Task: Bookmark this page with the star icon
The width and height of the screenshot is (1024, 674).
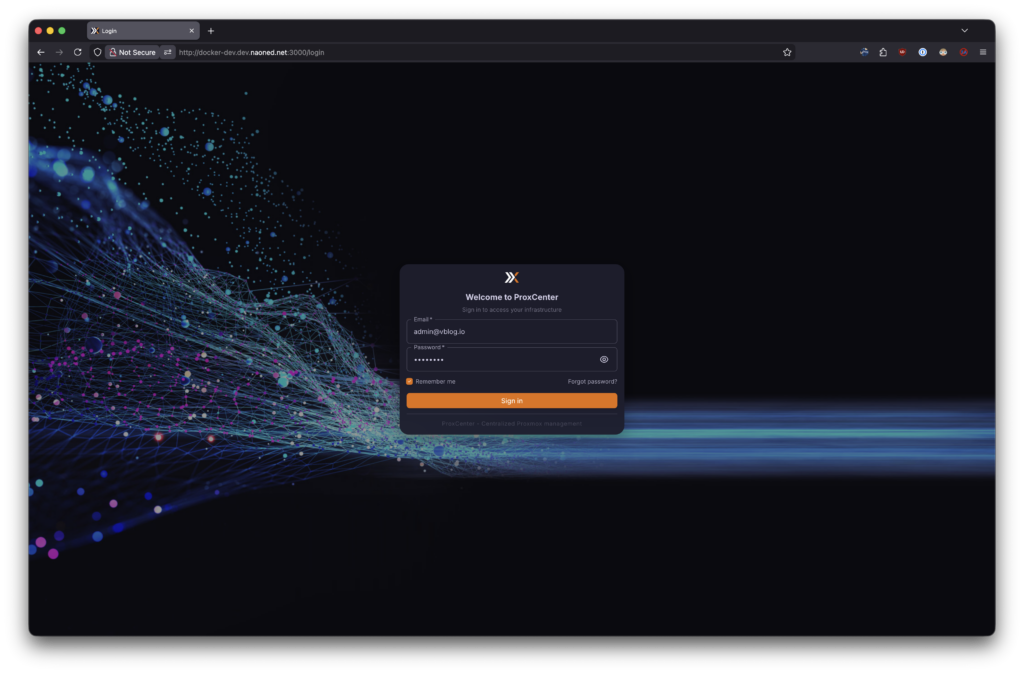Action: pyautogui.click(x=787, y=52)
